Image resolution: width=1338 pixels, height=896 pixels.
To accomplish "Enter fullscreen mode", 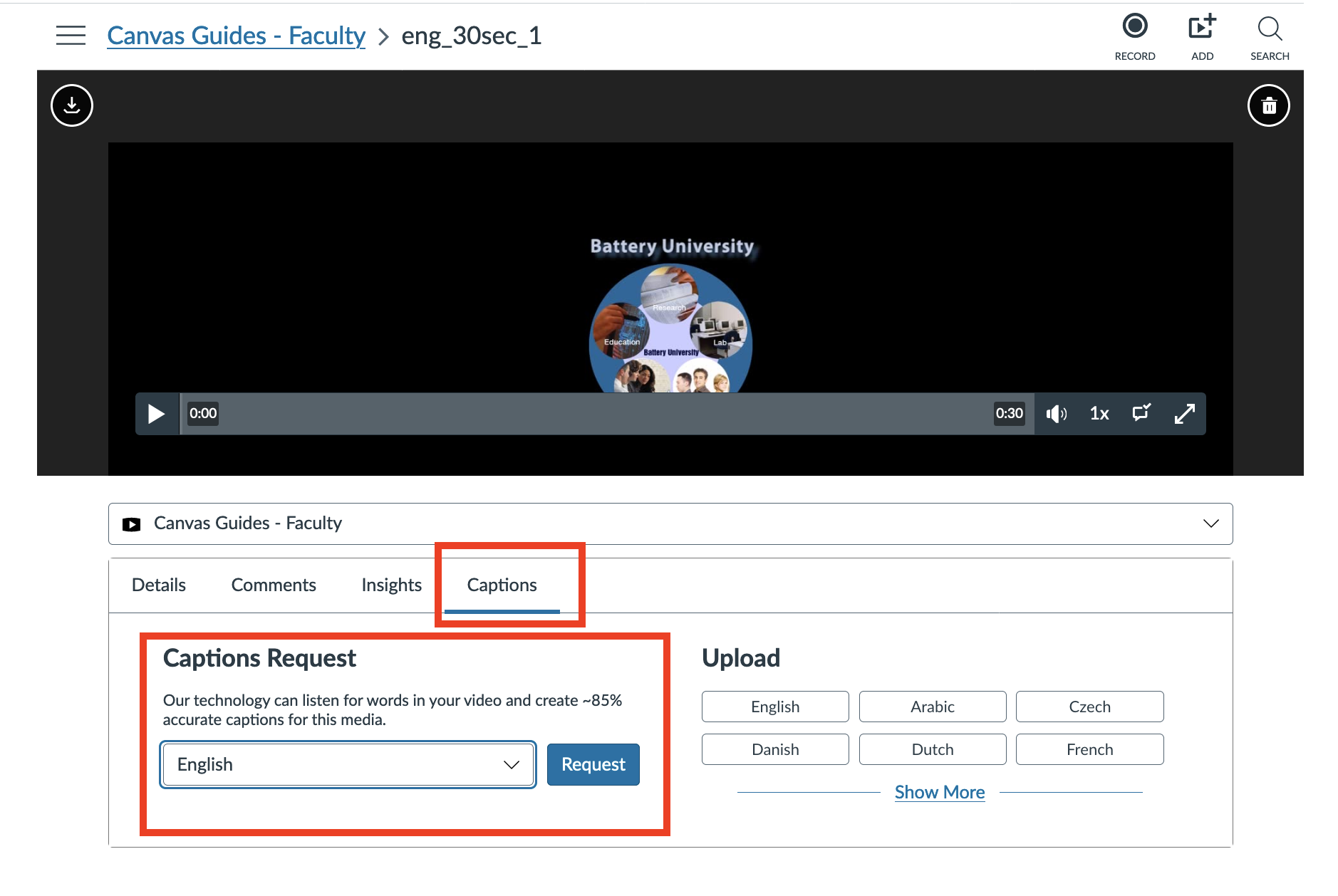I will point(1184,414).
